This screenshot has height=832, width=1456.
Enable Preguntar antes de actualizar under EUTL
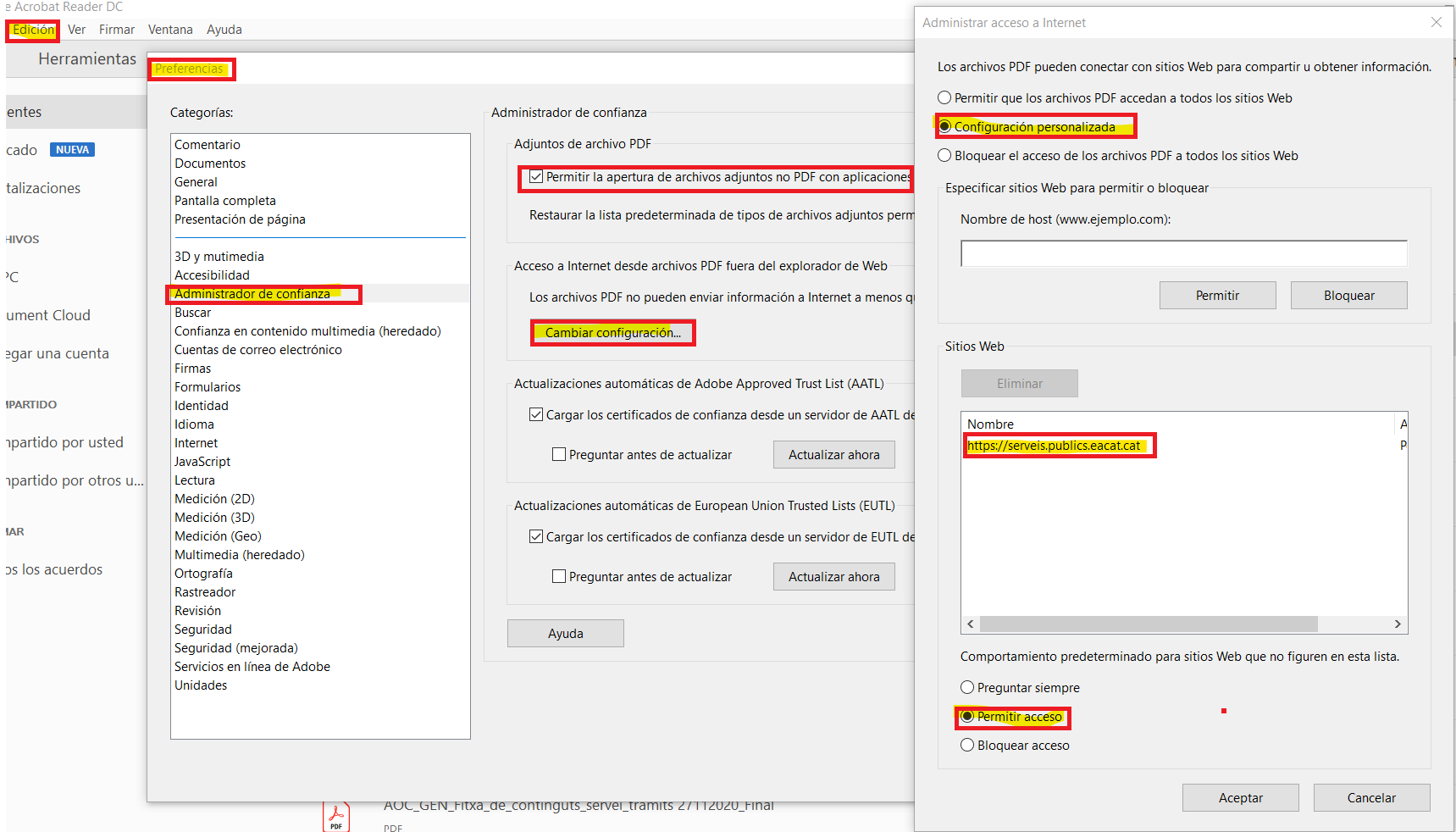click(559, 577)
